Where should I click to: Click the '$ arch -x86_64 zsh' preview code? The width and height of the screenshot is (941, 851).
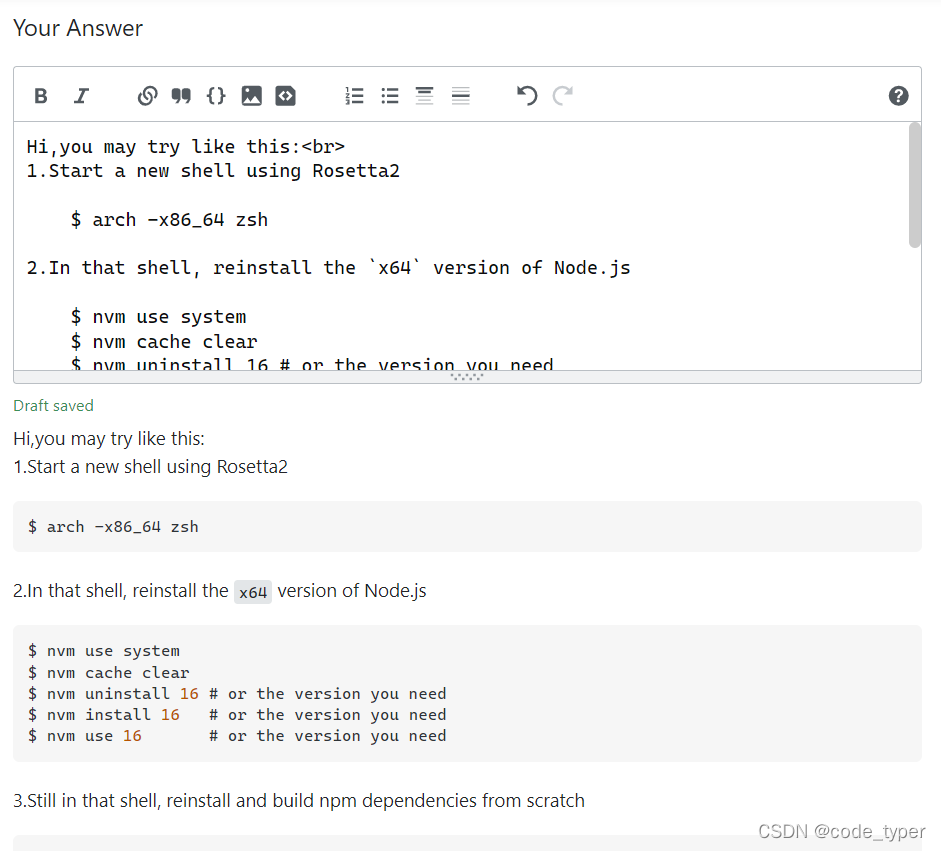click(113, 527)
